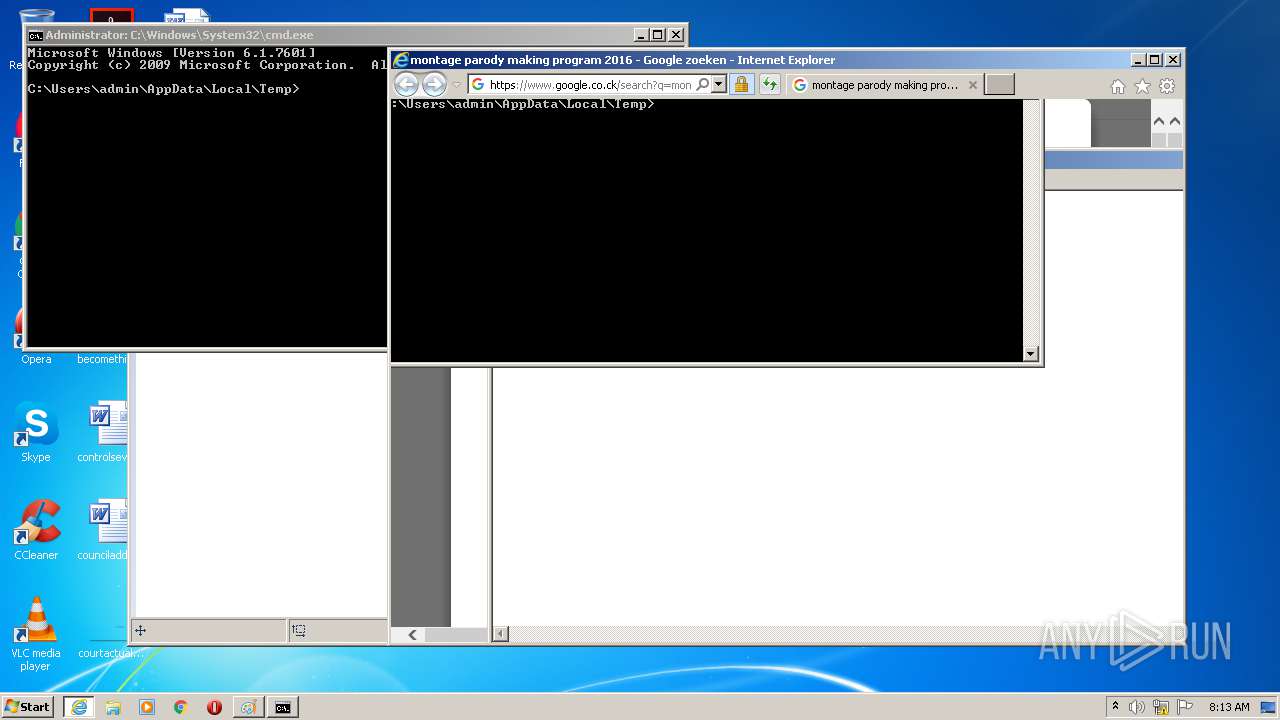Open the 'controlsev' Word document icon
1280x720 pixels.
click(x=103, y=432)
